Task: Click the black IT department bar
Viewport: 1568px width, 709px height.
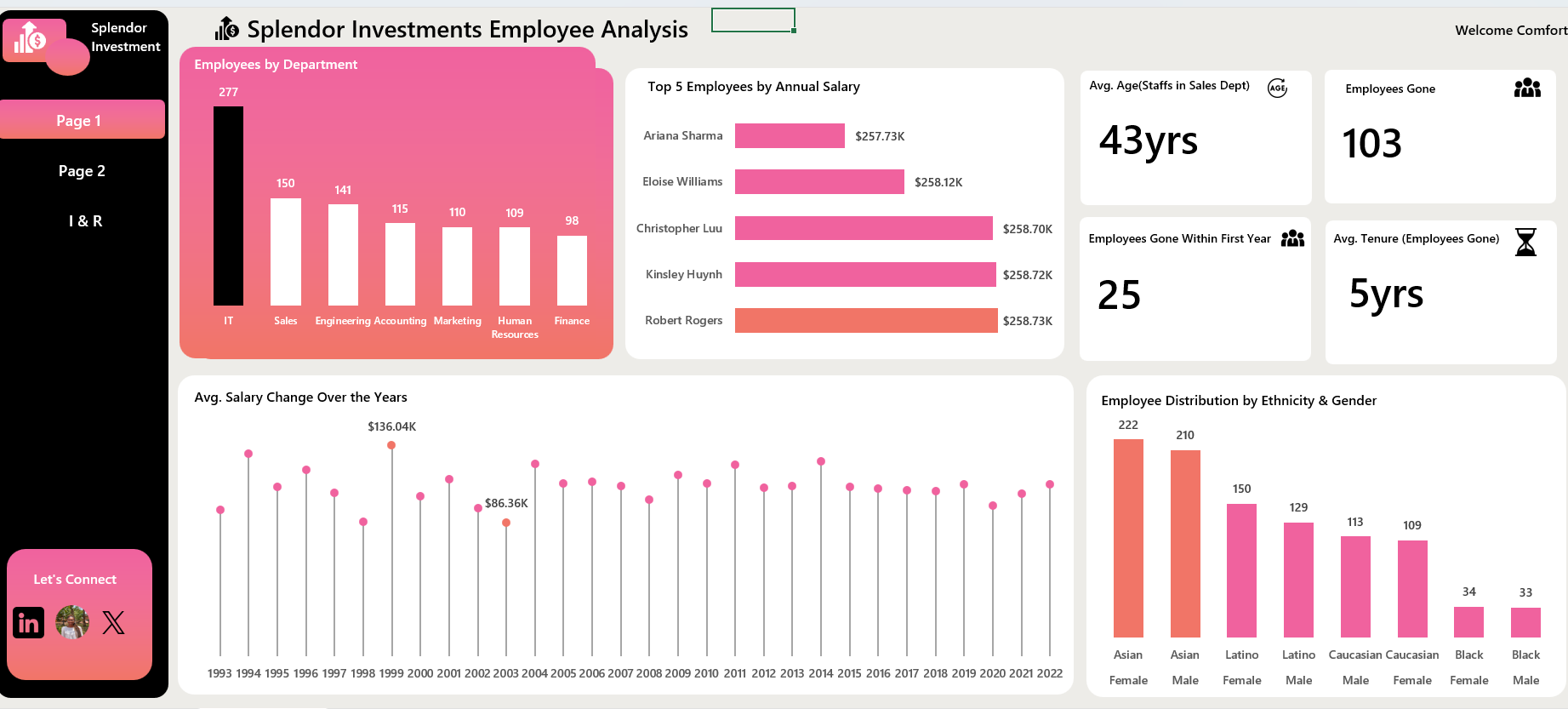Action: coord(228,206)
